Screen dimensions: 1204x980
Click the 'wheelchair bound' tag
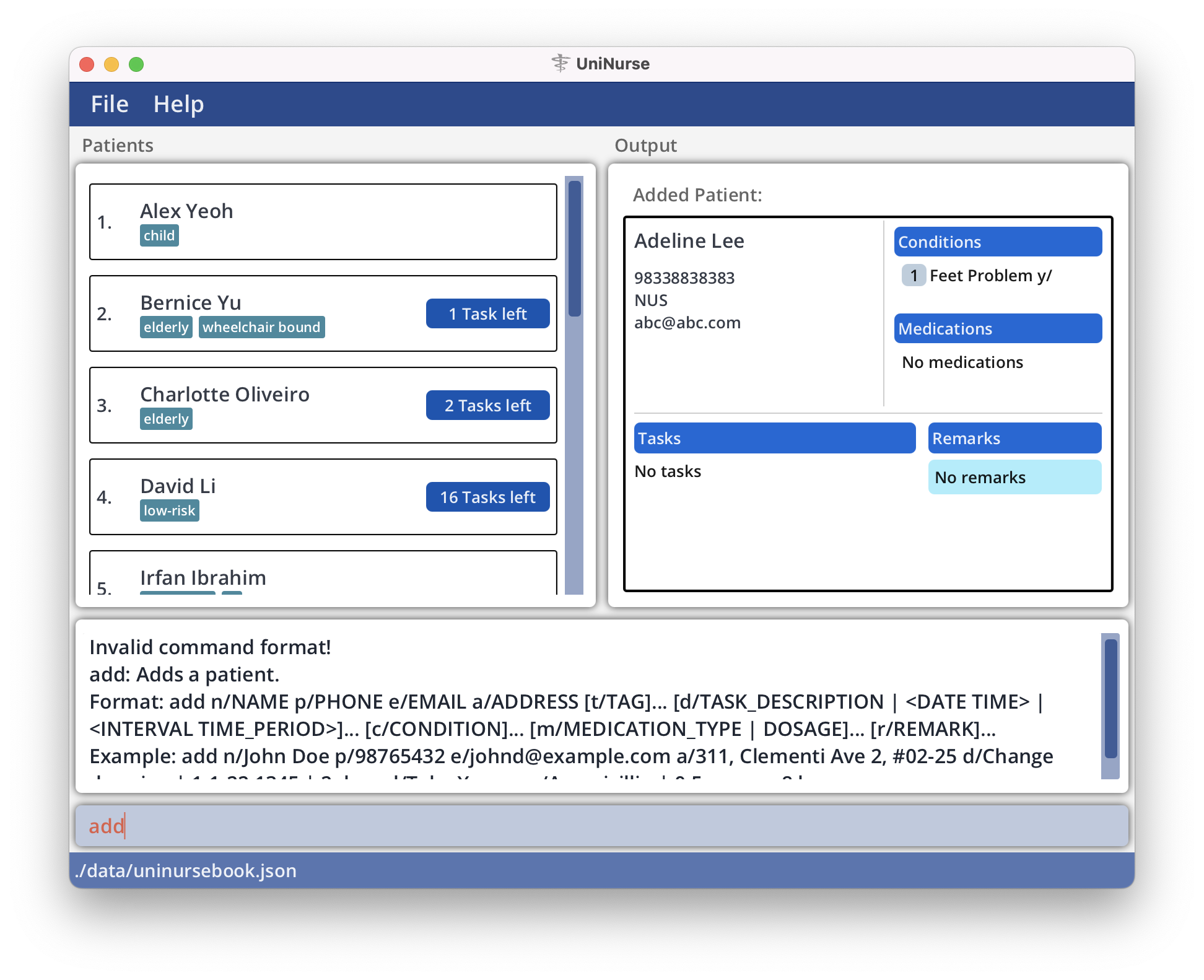pos(261,327)
